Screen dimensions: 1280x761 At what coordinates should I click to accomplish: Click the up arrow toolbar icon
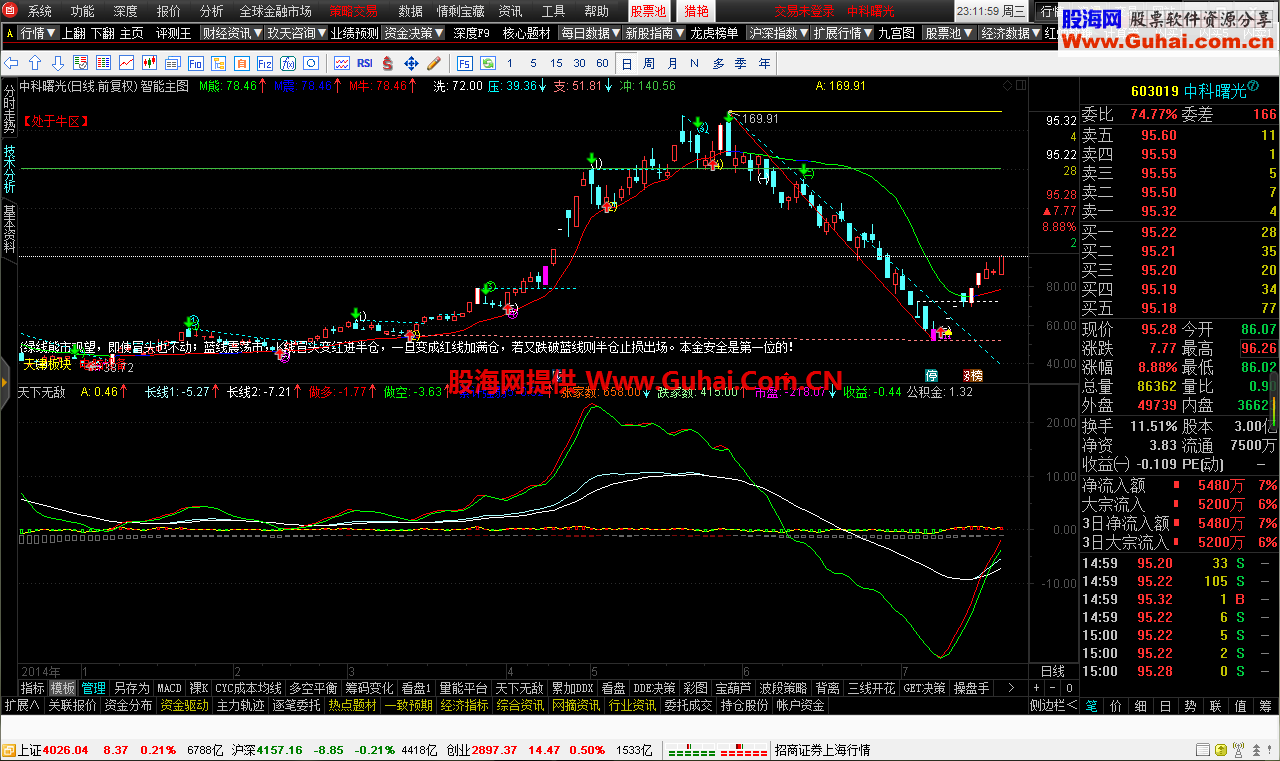[34, 63]
